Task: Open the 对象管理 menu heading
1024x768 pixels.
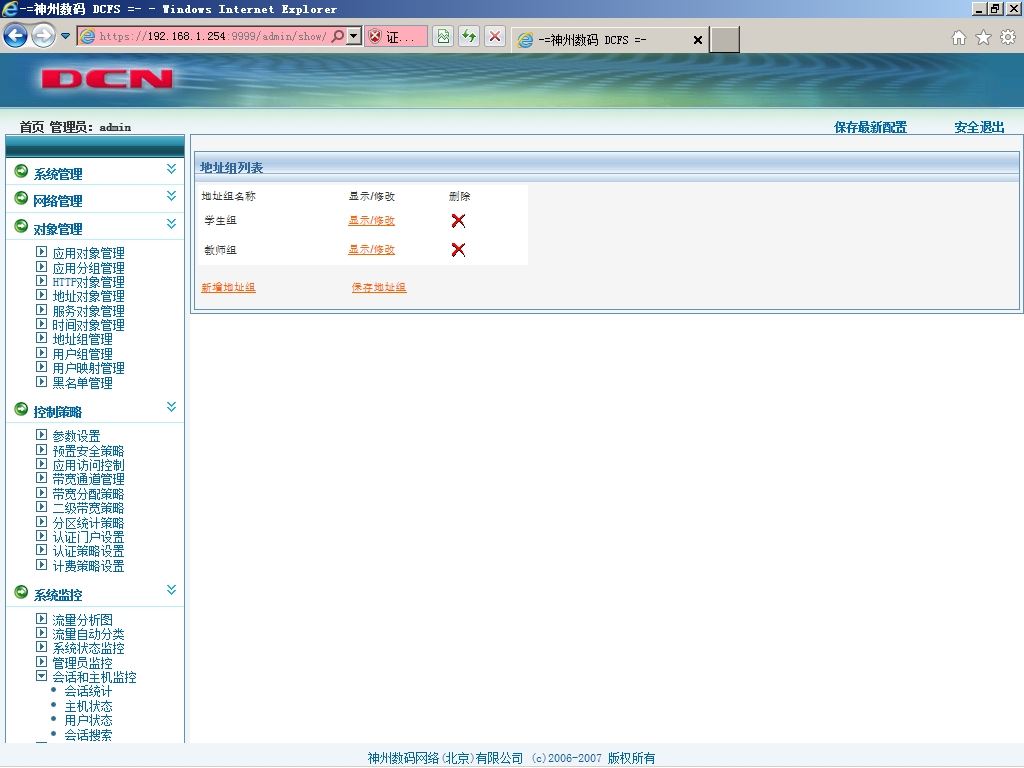Action: pos(57,229)
